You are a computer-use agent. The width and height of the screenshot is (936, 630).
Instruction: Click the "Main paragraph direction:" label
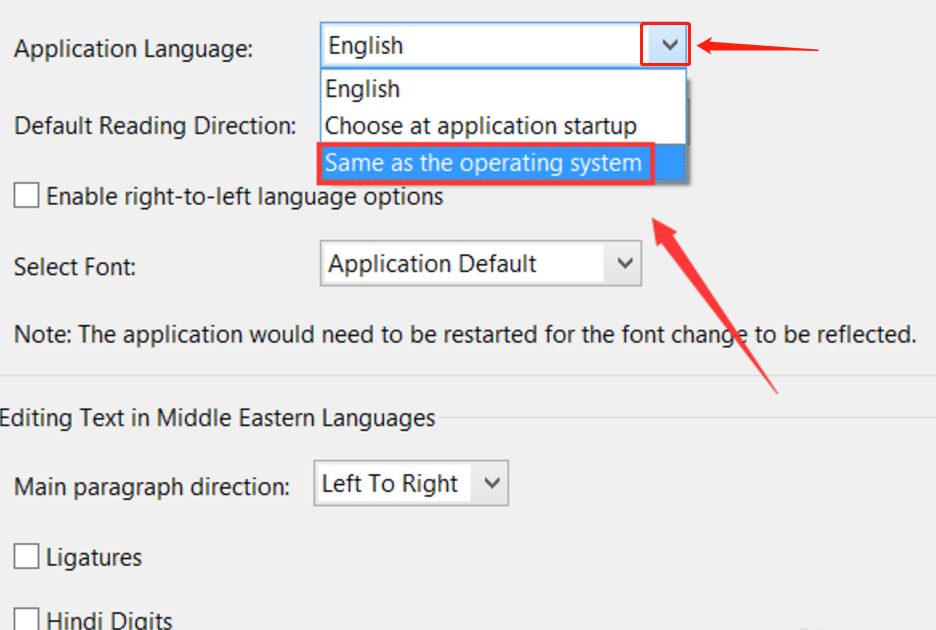click(x=152, y=488)
